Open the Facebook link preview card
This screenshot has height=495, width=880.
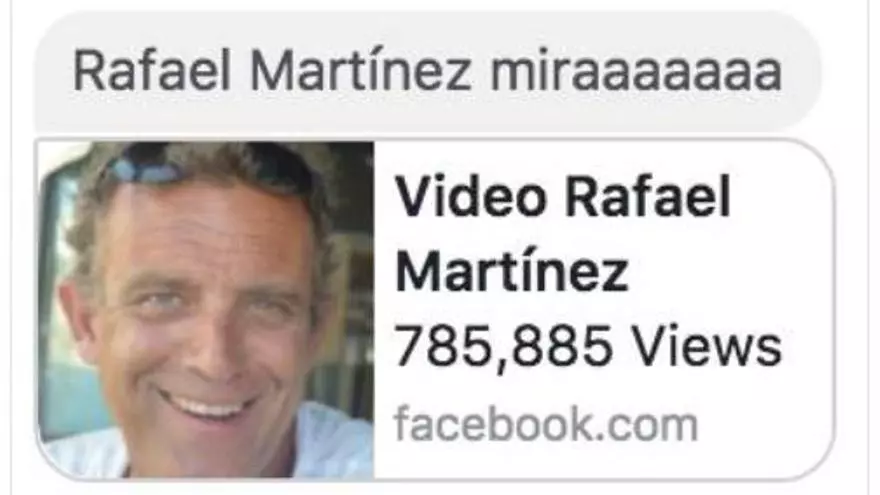[x=435, y=309]
